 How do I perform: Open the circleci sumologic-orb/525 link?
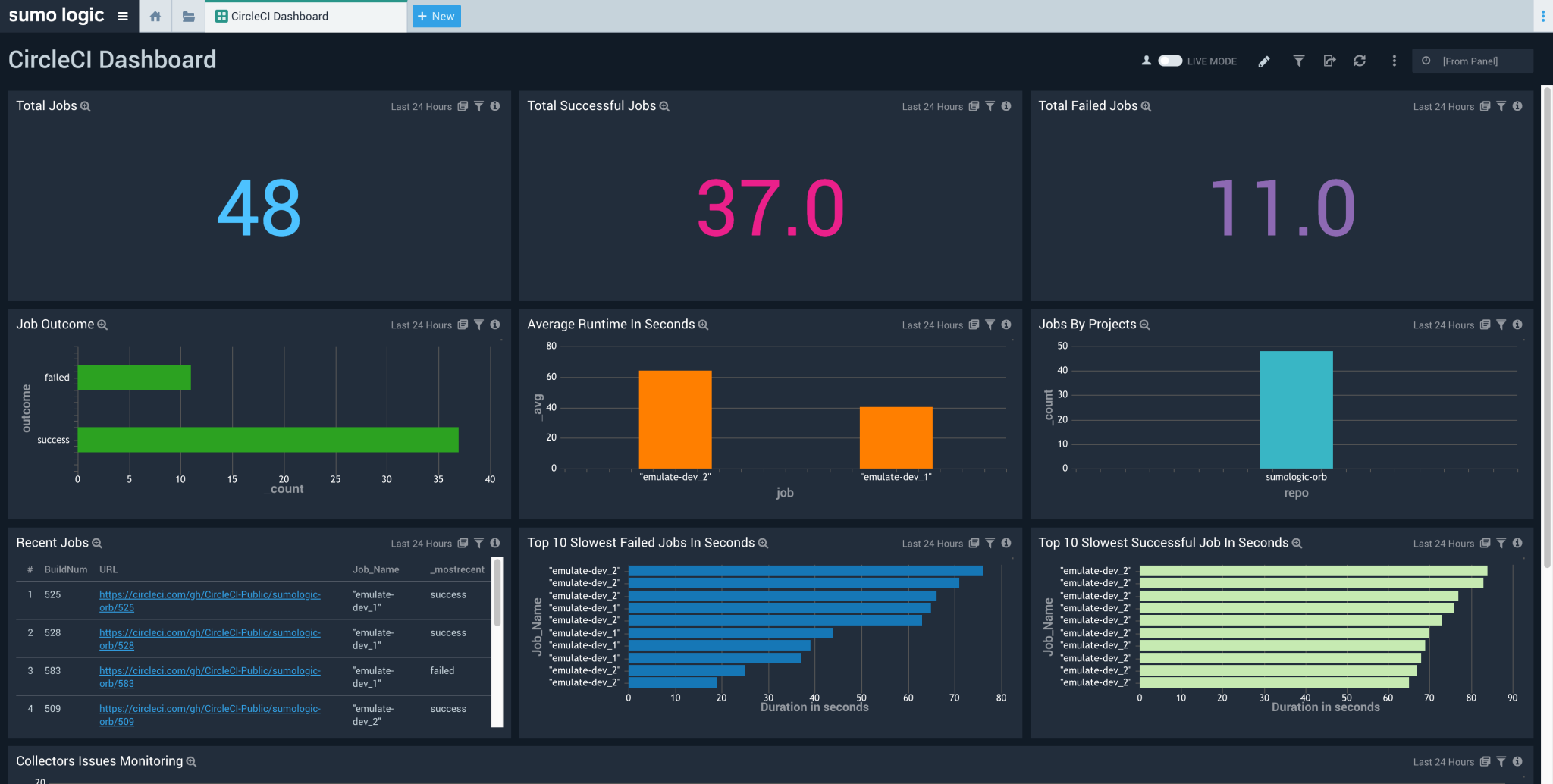pos(210,601)
